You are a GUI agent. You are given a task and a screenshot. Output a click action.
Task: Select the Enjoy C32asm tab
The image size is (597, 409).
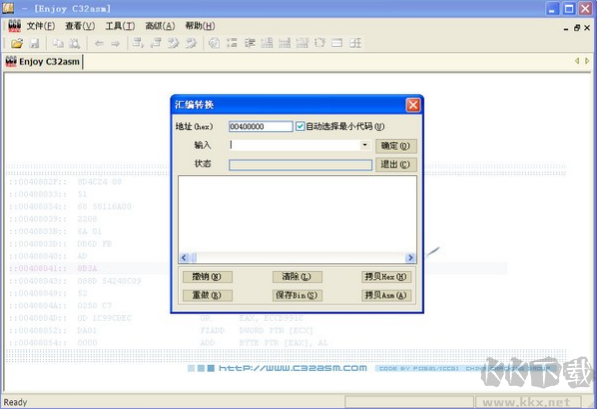[x=43, y=61]
